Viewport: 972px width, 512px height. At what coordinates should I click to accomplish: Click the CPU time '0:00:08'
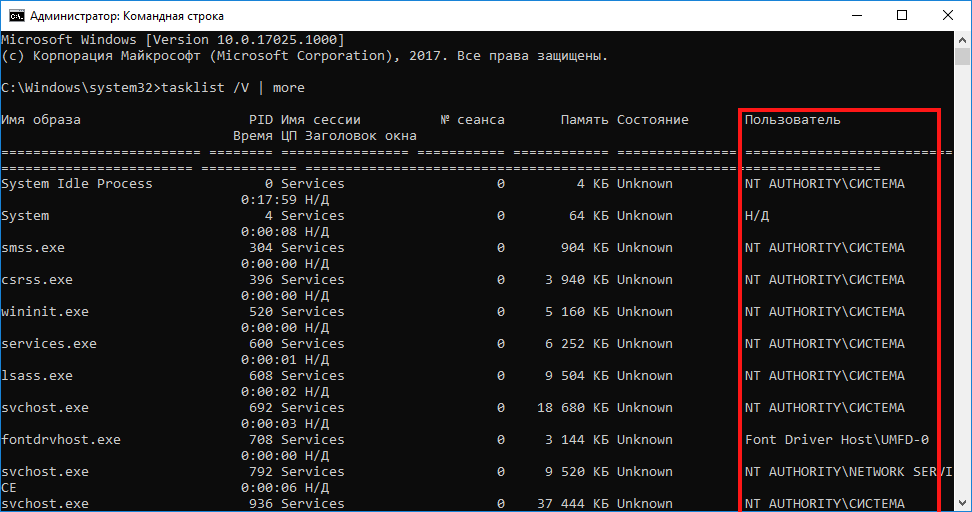[269, 232]
